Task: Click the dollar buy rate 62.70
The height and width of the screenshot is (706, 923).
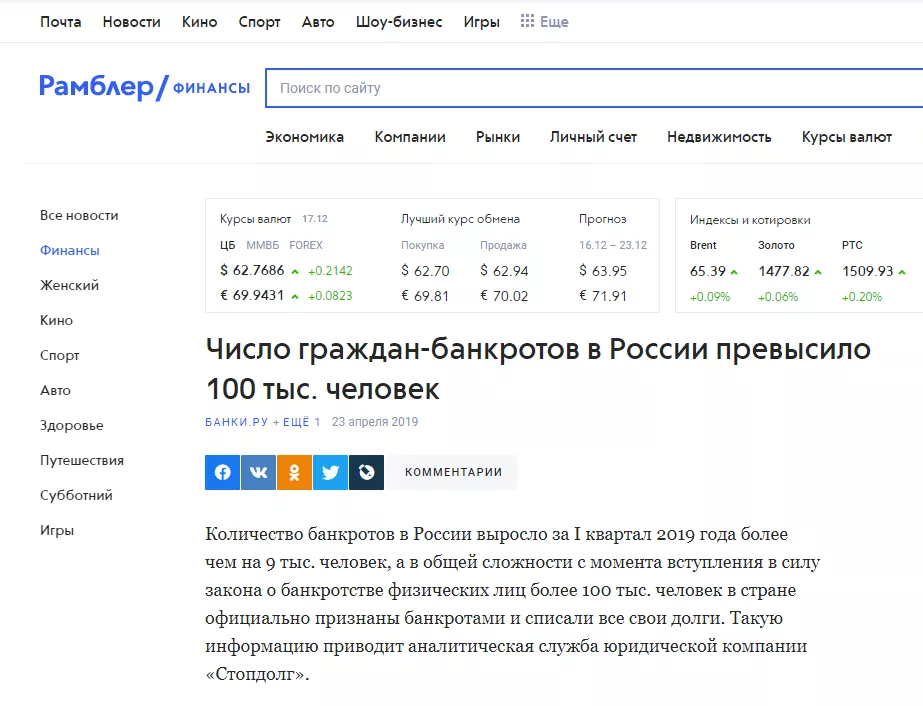Action: coord(425,271)
